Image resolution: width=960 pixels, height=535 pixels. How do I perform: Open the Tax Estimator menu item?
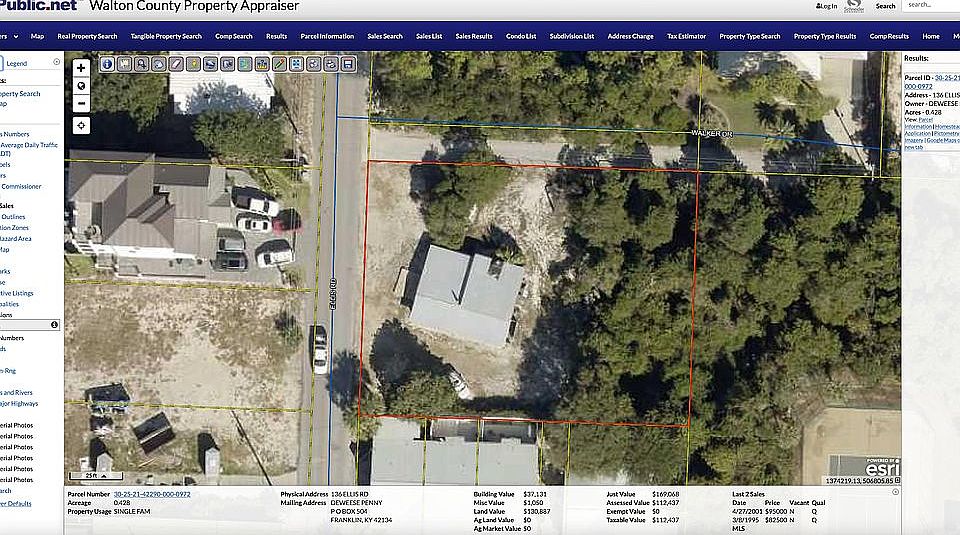[x=687, y=36]
